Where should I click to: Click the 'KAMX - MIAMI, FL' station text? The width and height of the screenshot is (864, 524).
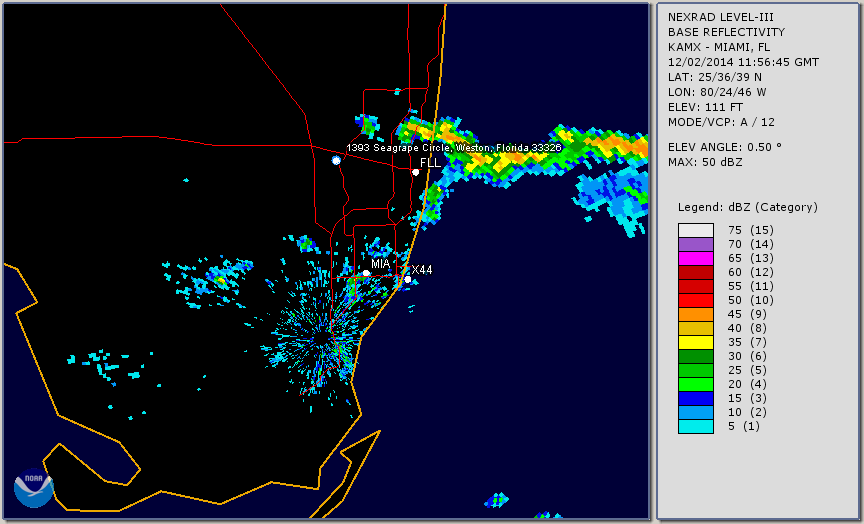[x=719, y=47]
